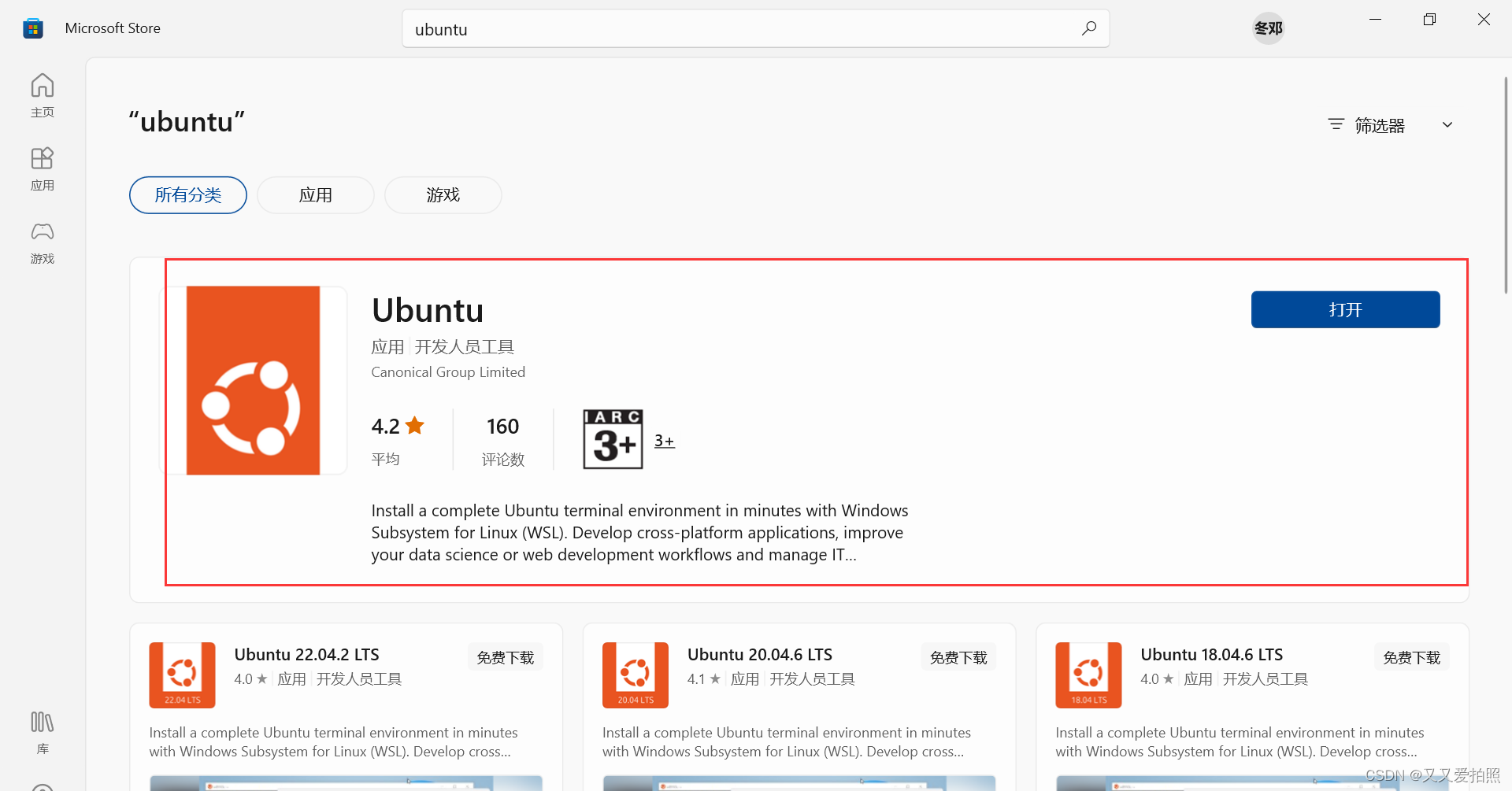
Task: Click the “ubuntu” search results heading
Action: click(187, 122)
